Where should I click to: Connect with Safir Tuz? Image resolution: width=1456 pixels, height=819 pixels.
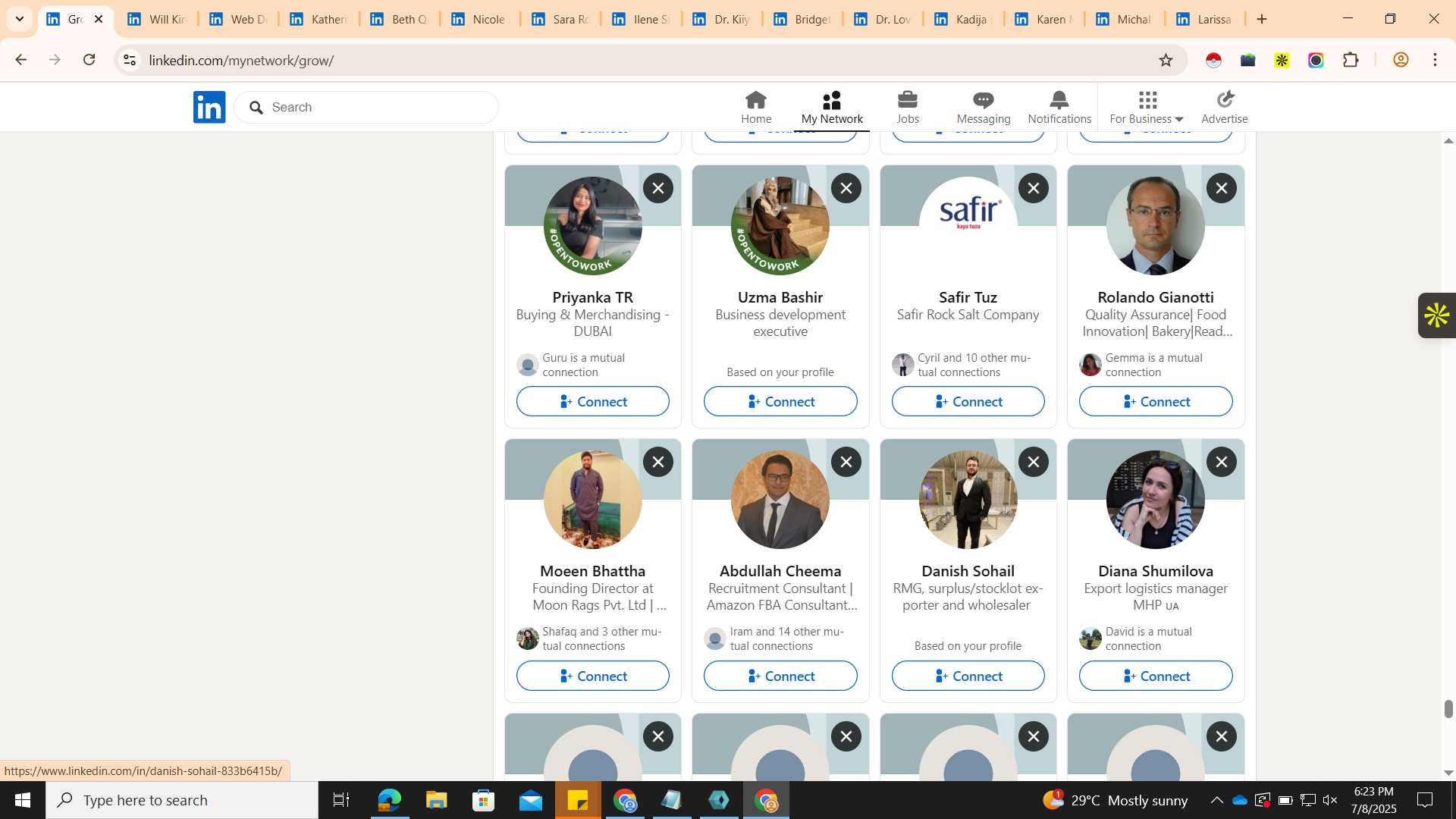[968, 401]
